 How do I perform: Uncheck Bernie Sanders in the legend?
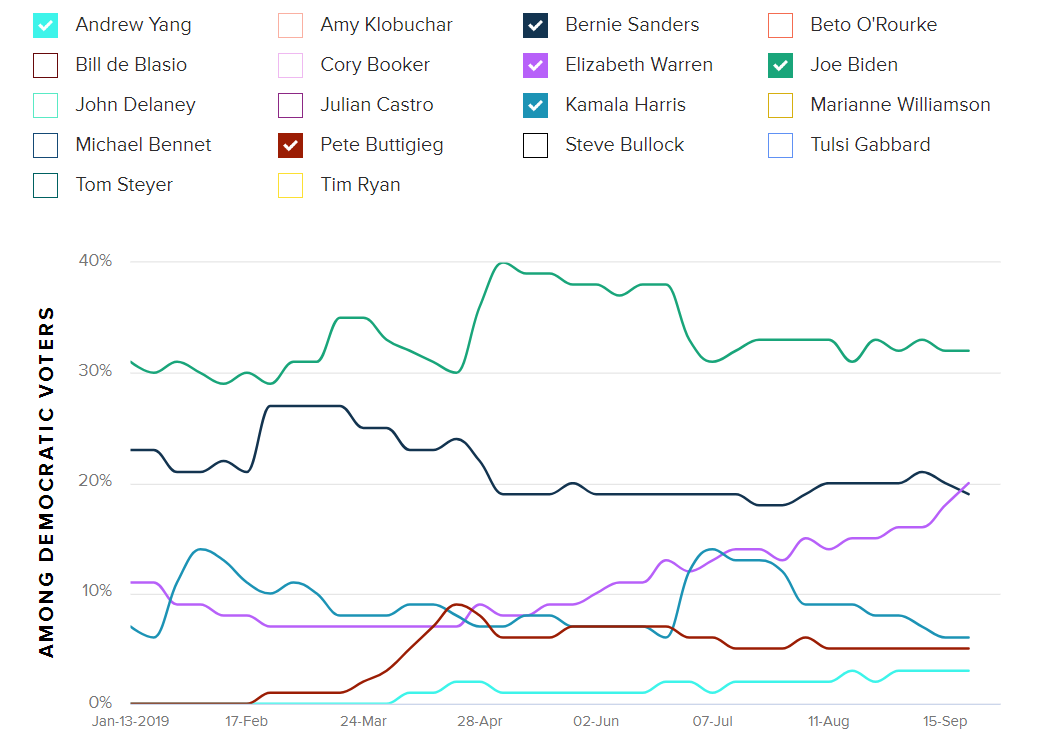[x=535, y=25]
